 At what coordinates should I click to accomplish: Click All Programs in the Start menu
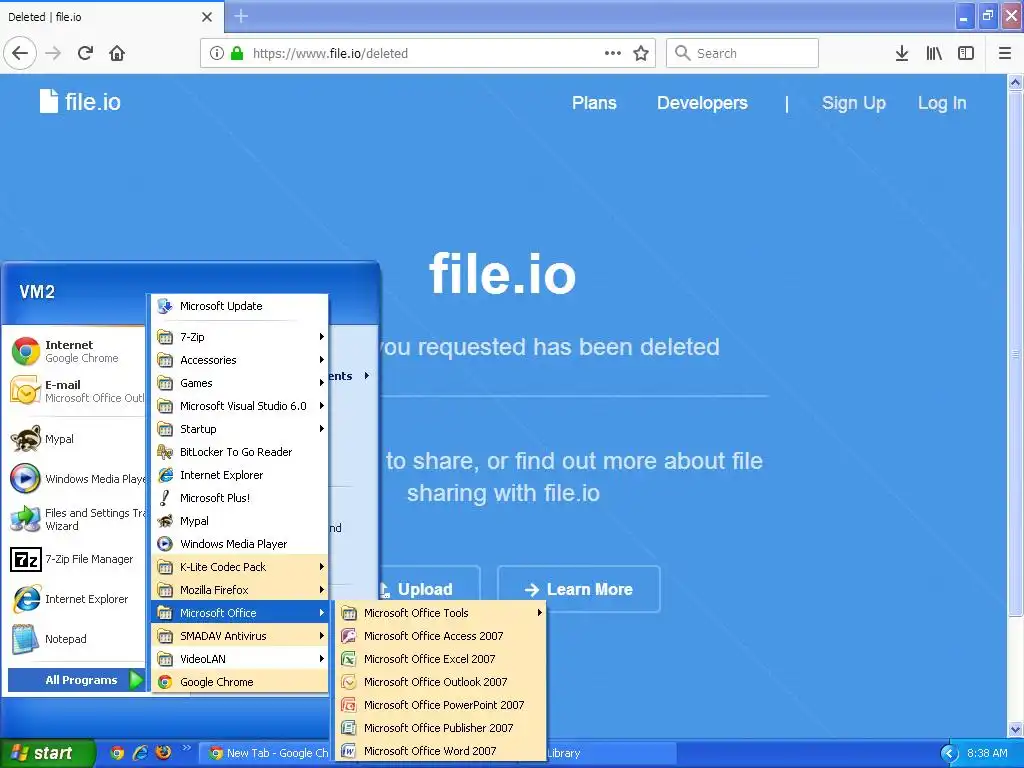(x=76, y=680)
